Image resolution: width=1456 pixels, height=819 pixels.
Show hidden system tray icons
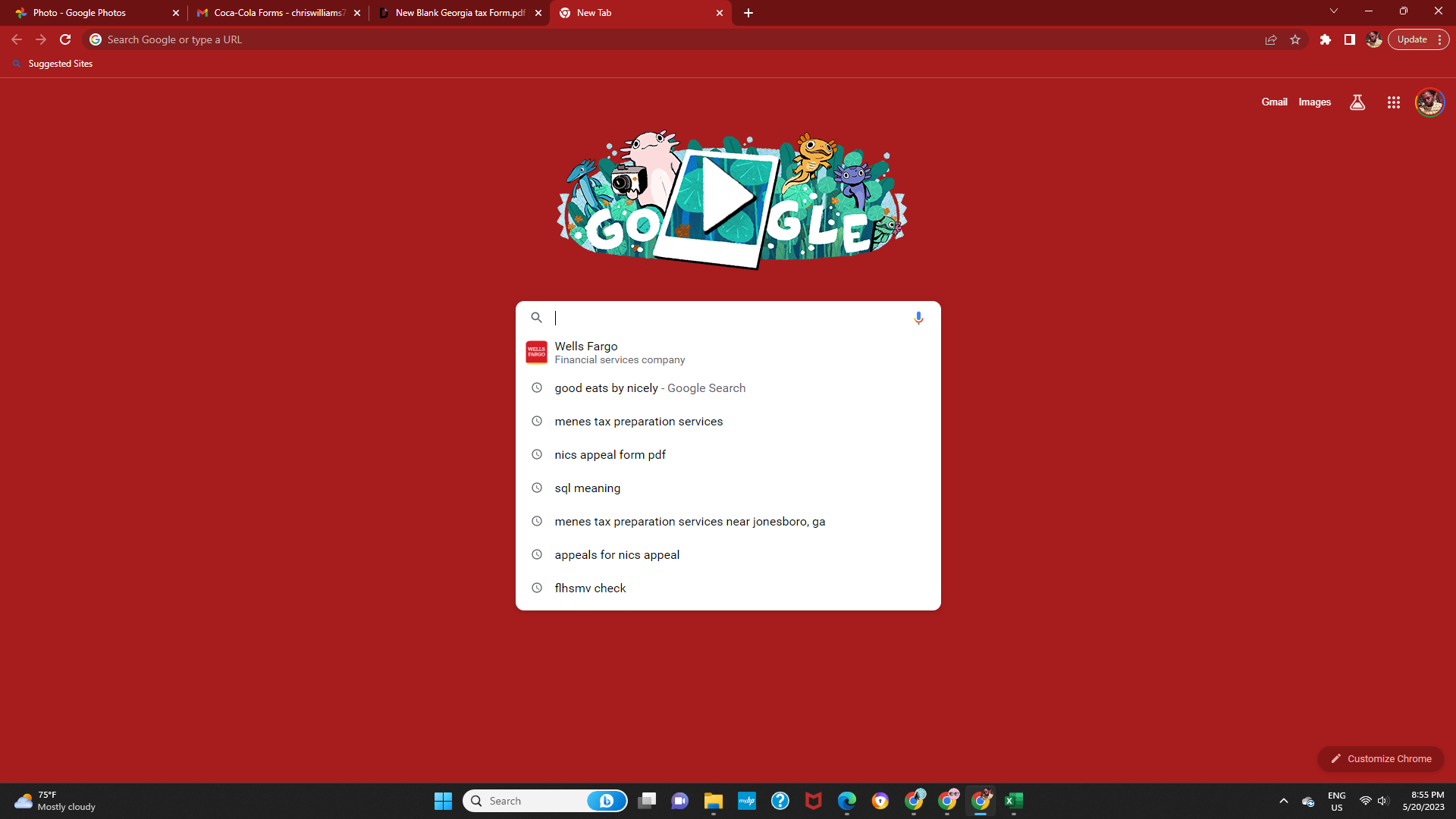pos(1284,801)
